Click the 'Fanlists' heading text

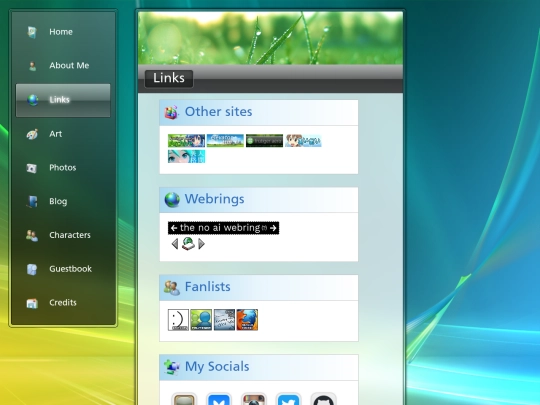(208, 287)
